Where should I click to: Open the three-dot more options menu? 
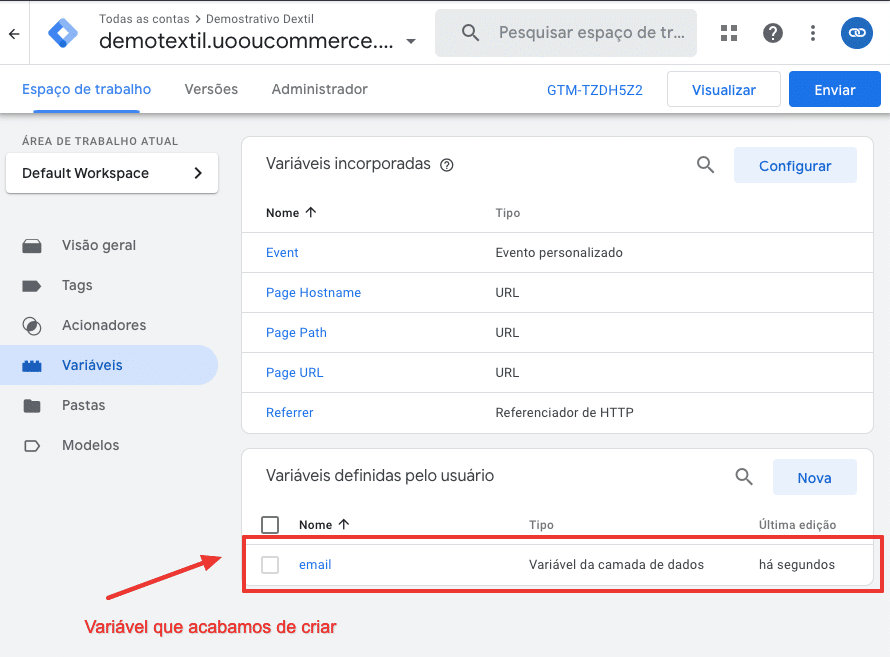(814, 33)
